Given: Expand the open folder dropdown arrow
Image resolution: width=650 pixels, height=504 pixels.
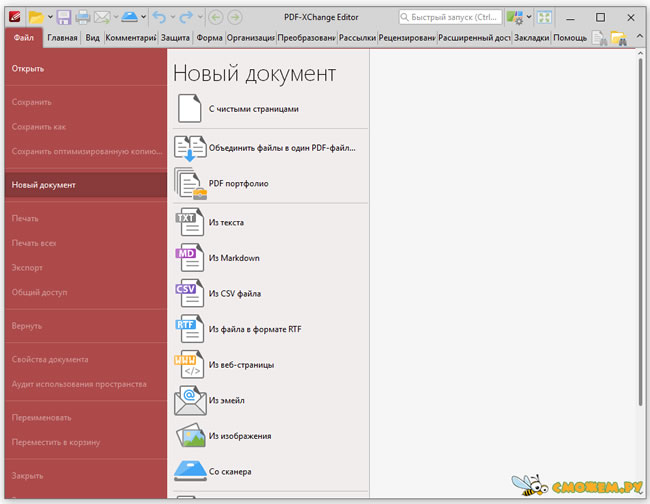Looking at the screenshot, I should click(x=49, y=18).
